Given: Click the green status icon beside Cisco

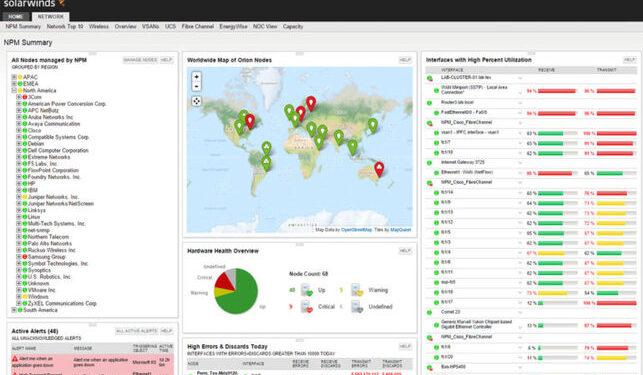Looking at the screenshot, I should 25,130.
